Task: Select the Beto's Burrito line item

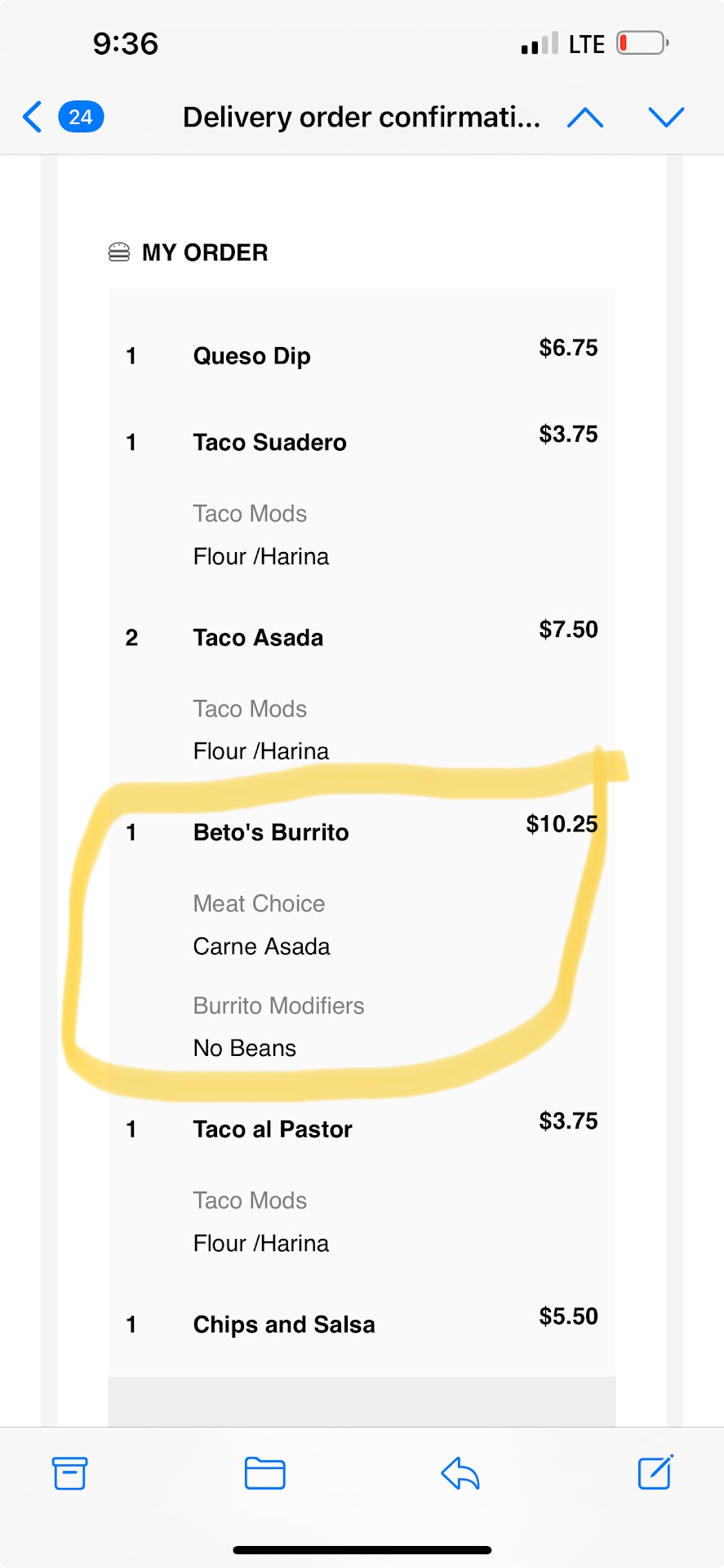Action: click(x=271, y=833)
